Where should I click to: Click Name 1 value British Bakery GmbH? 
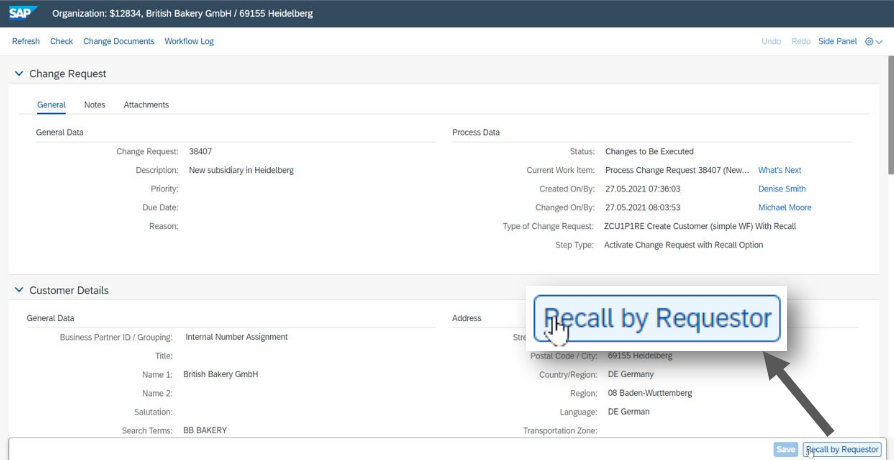pos(221,374)
